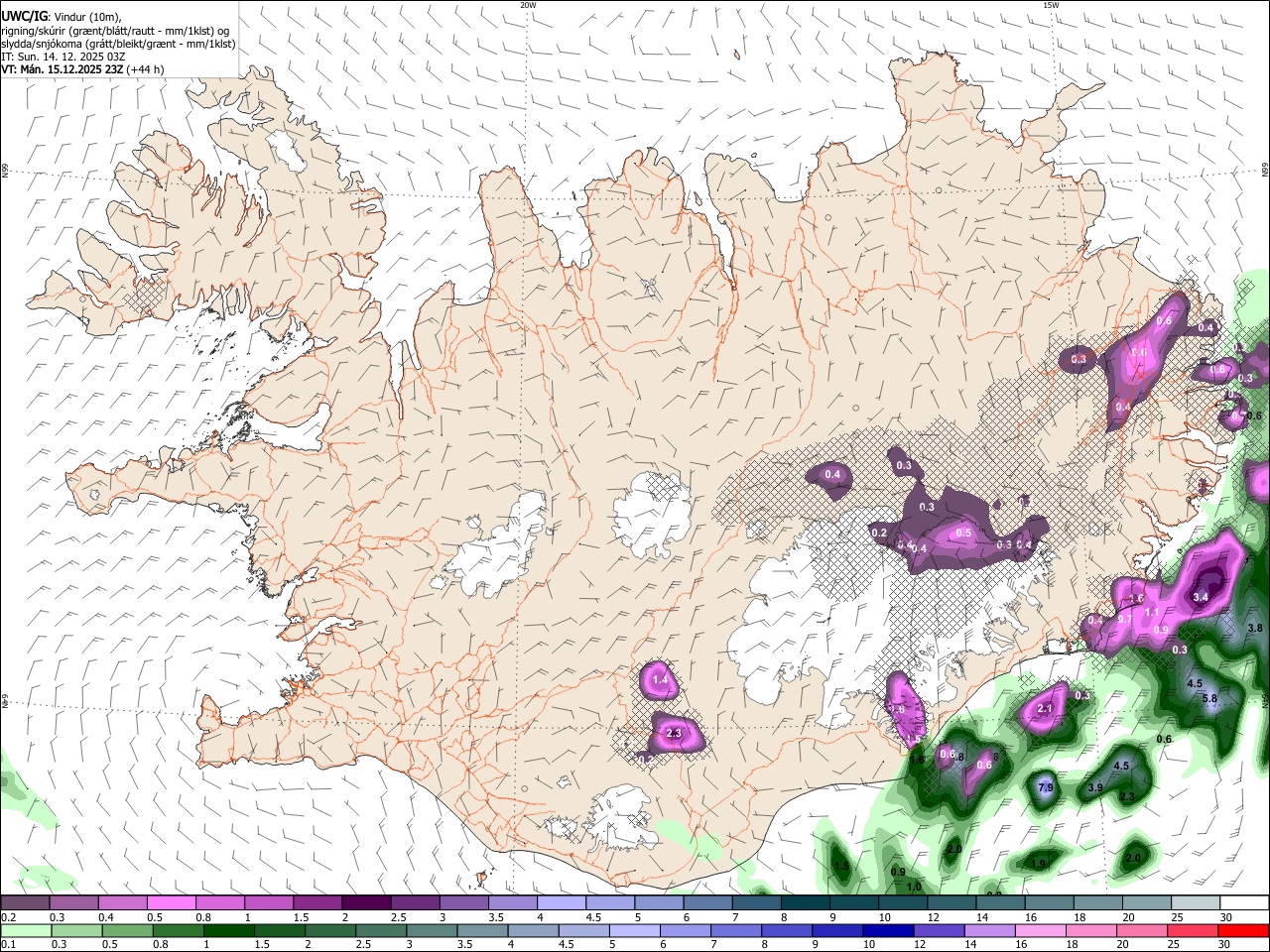Click the 3.4 precipitation value on map
Screen dimensions: 1270x952
pyautogui.click(x=1201, y=597)
